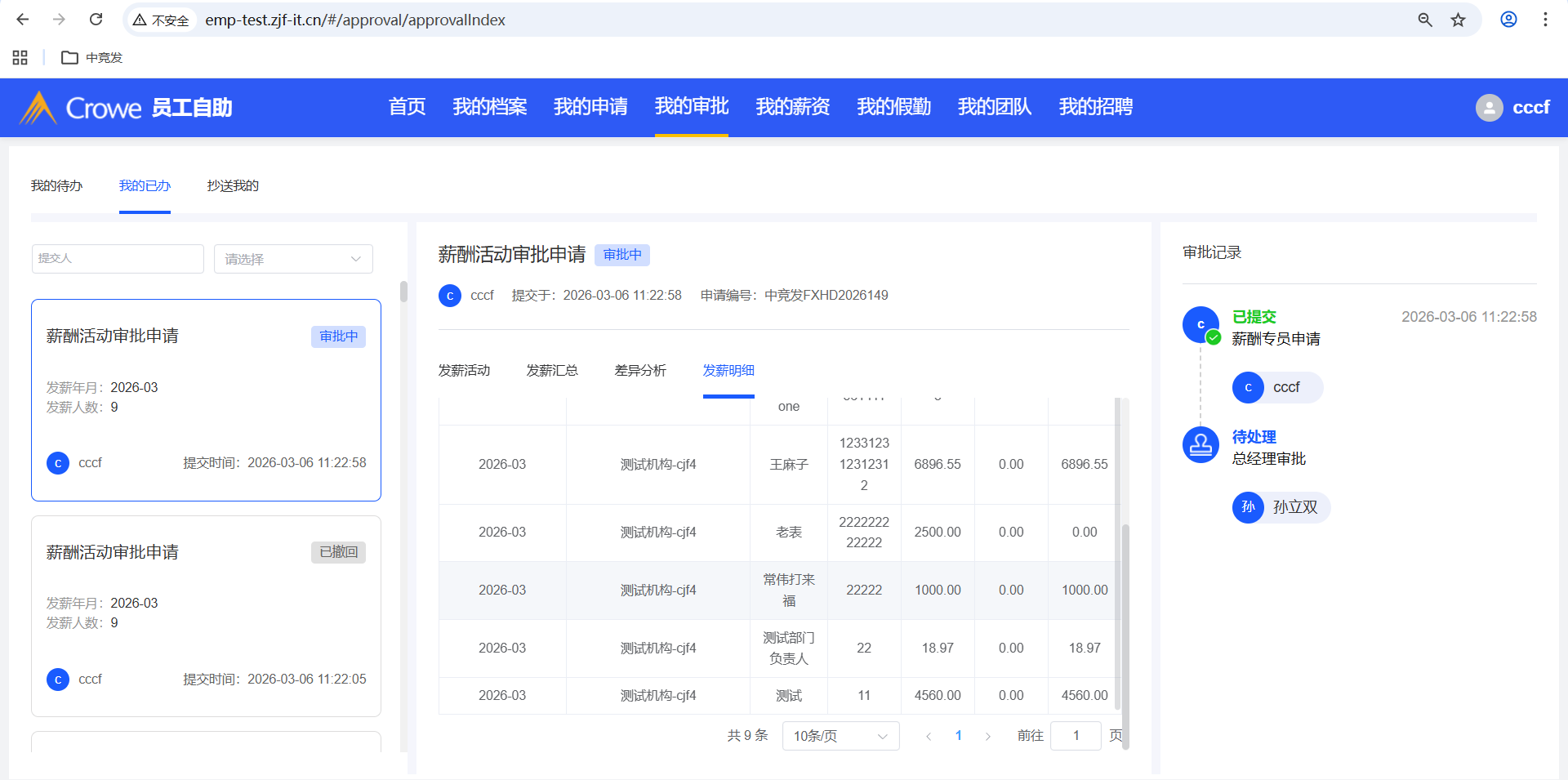Image resolution: width=1568 pixels, height=780 pixels.
Task: Switch to the 我的待办 tab
Action: pyautogui.click(x=56, y=186)
